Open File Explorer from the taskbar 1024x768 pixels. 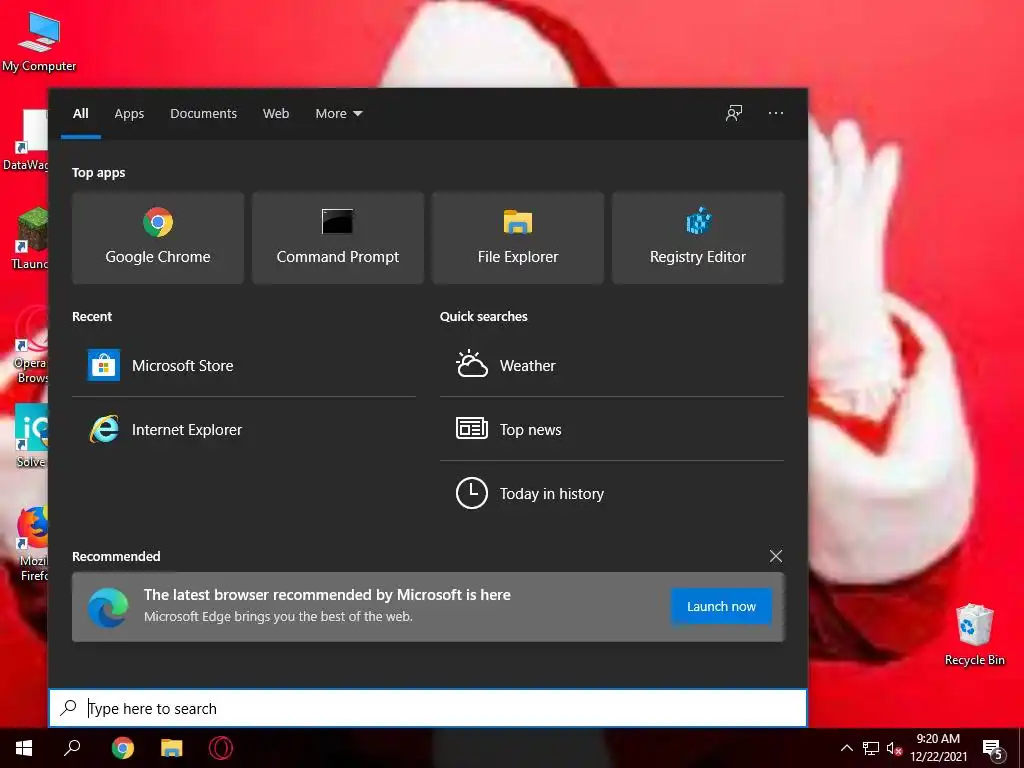point(172,748)
